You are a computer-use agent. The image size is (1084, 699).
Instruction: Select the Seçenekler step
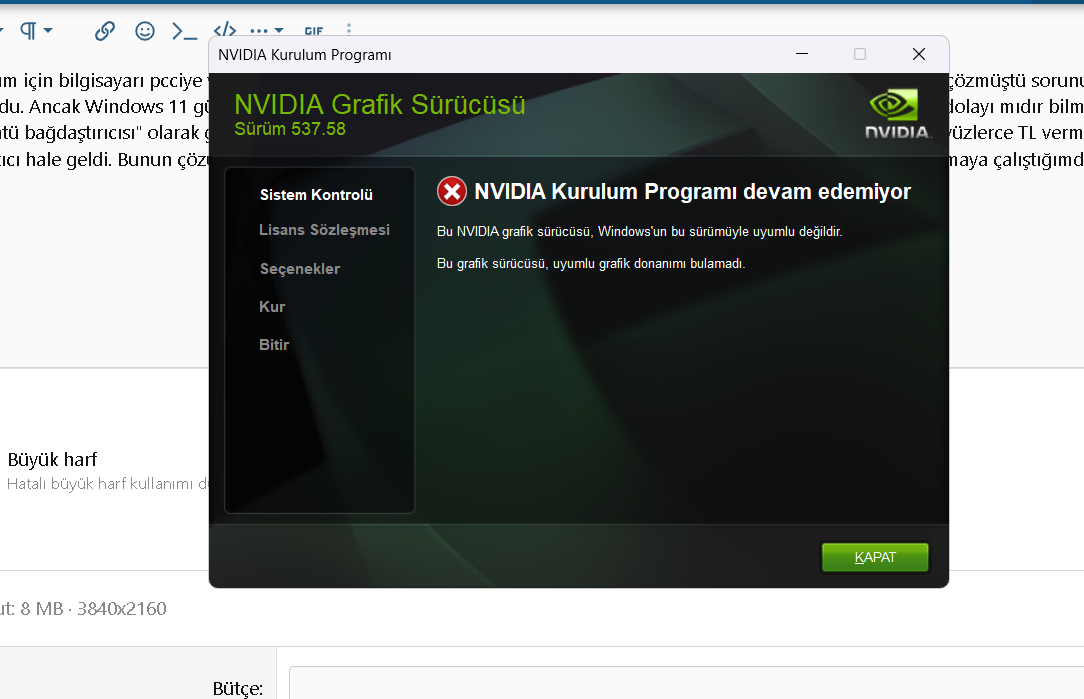click(x=300, y=269)
